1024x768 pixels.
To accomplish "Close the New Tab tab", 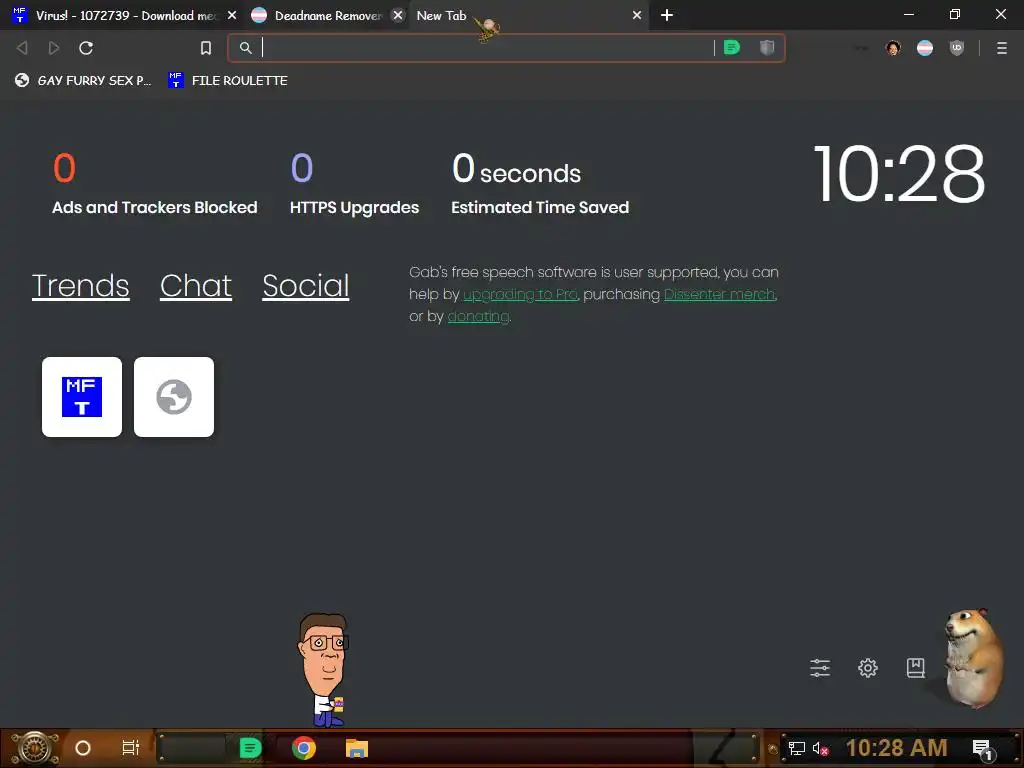I will click(x=637, y=15).
